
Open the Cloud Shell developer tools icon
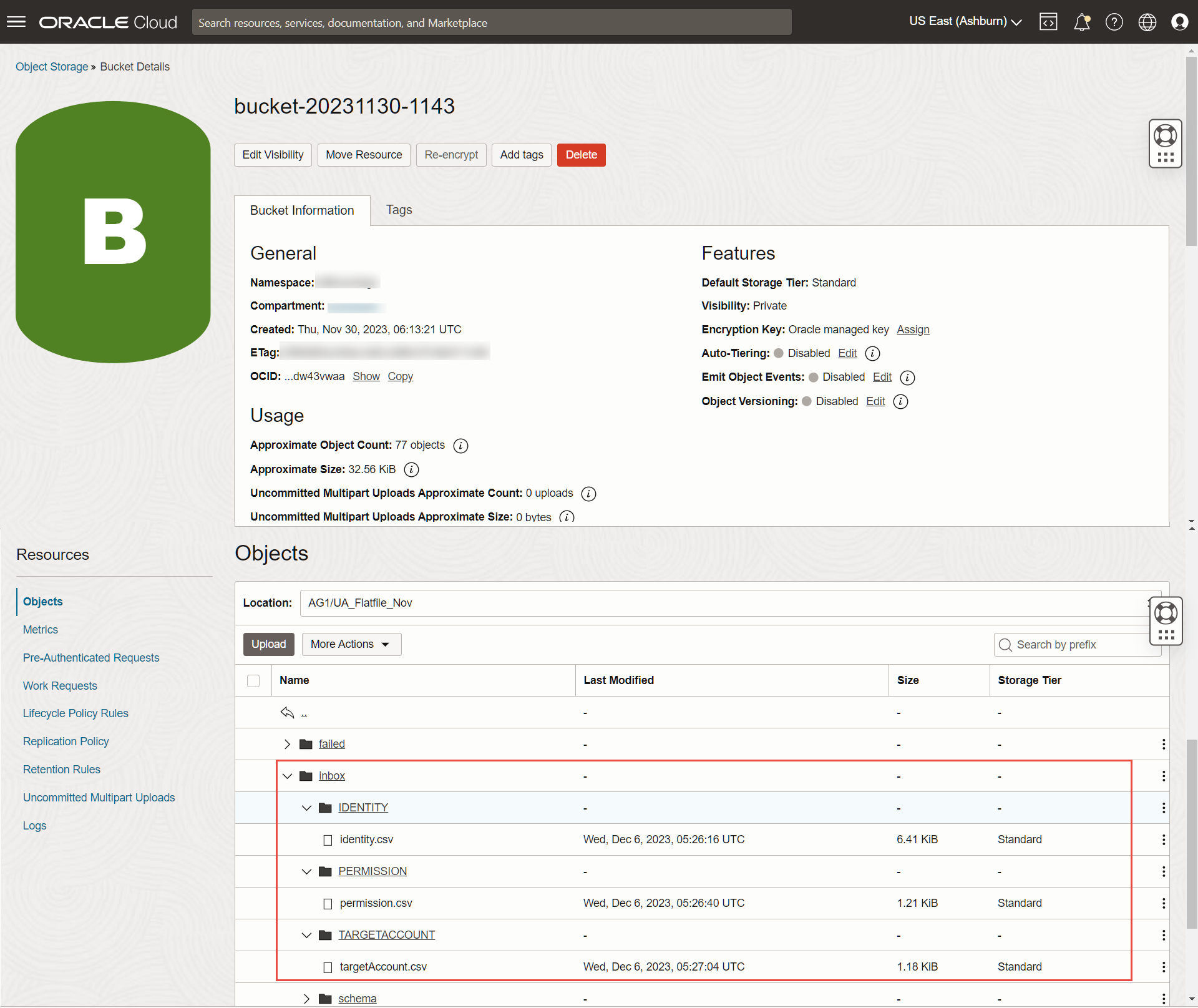(1048, 22)
